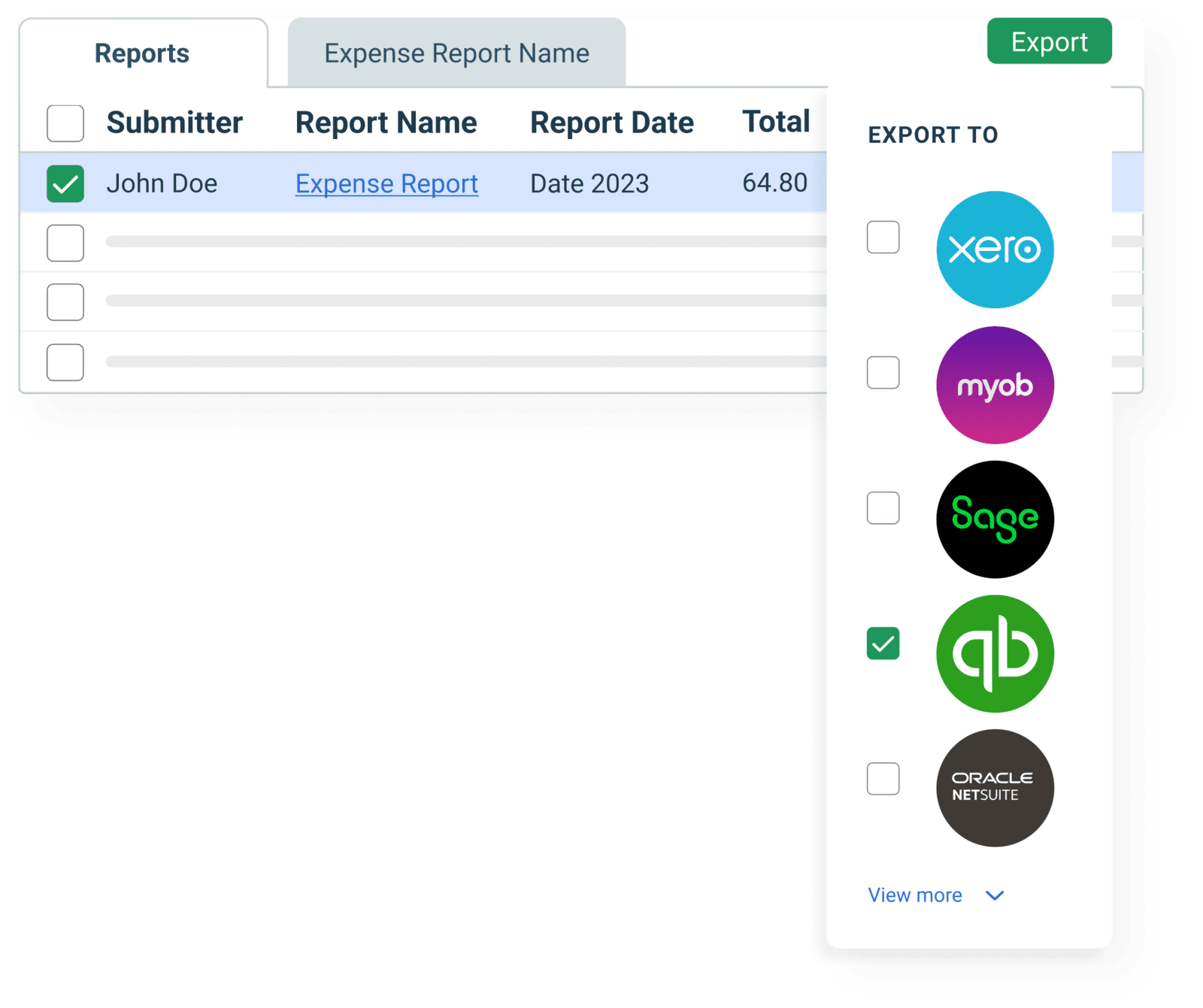Image resolution: width=1203 pixels, height=1008 pixels.
Task: Uncheck the QuickBooks export checkbox
Action: [883, 643]
